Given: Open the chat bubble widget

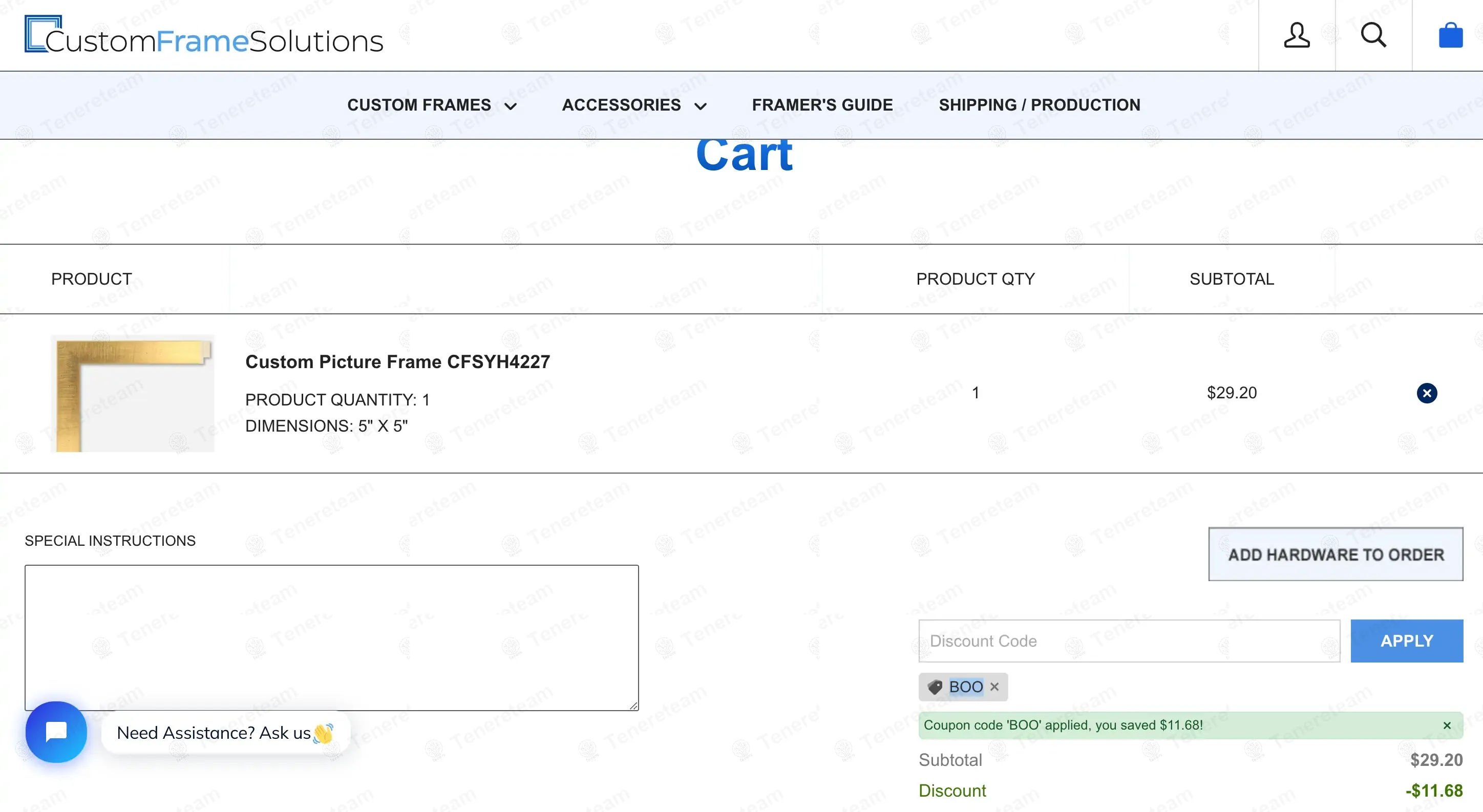Looking at the screenshot, I should (x=56, y=732).
